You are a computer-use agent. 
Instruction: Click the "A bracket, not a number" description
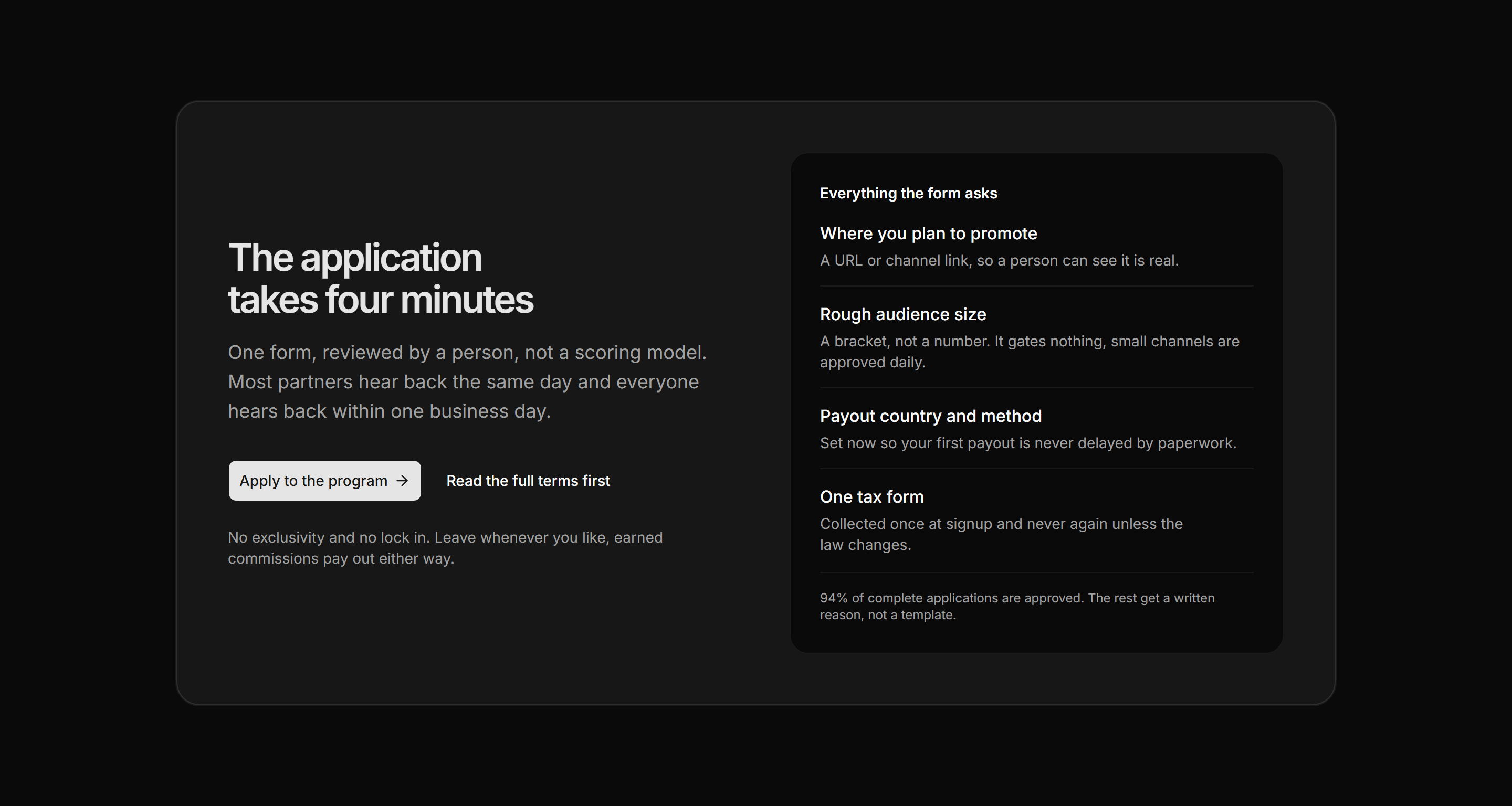coord(1030,352)
